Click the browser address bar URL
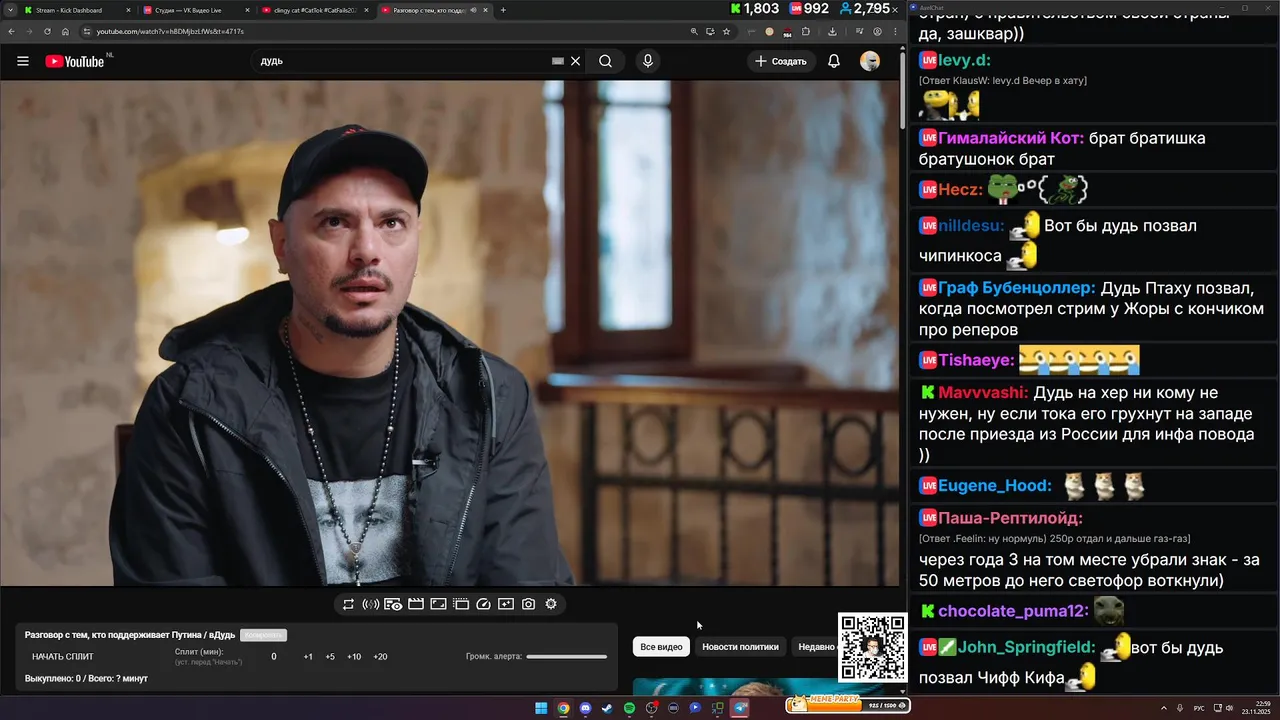 coord(170,31)
